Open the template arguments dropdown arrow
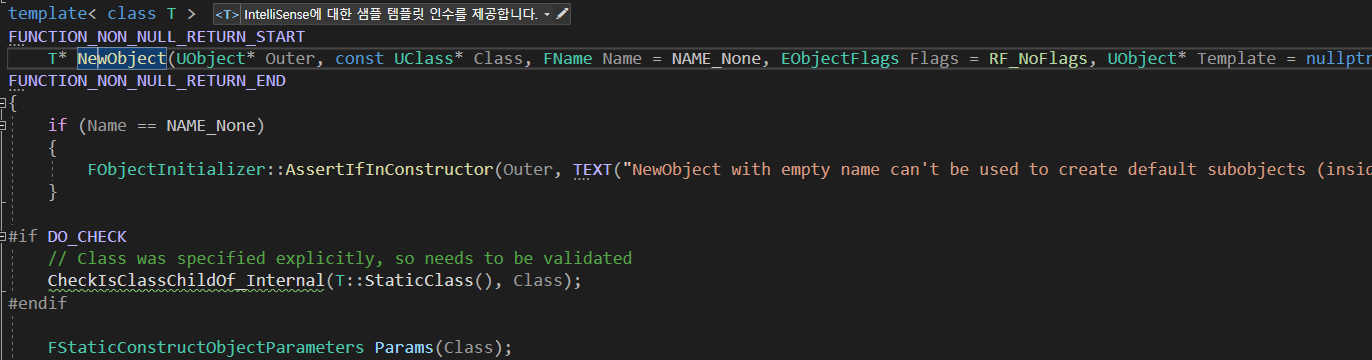1372x360 pixels. point(547,15)
